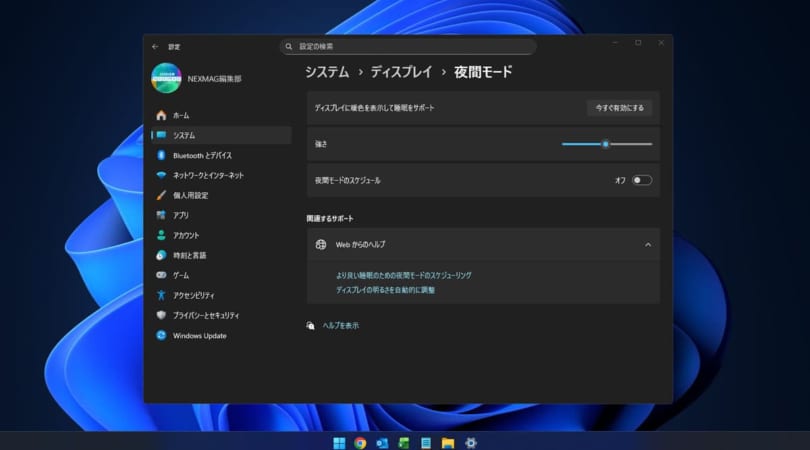This screenshot has width=810, height=450.
Task: Open File Explorer from the taskbar
Action: (x=448, y=442)
